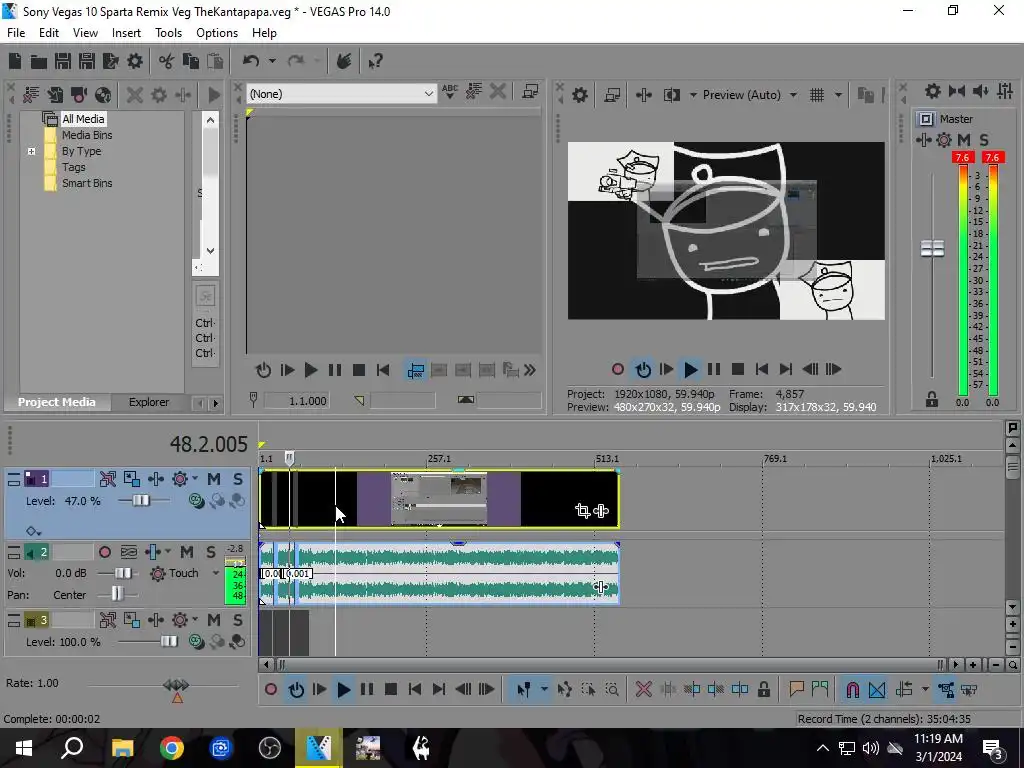Pause playback in video preview
This screenshot has width=1024, height=768.
[x=714, y=370]
